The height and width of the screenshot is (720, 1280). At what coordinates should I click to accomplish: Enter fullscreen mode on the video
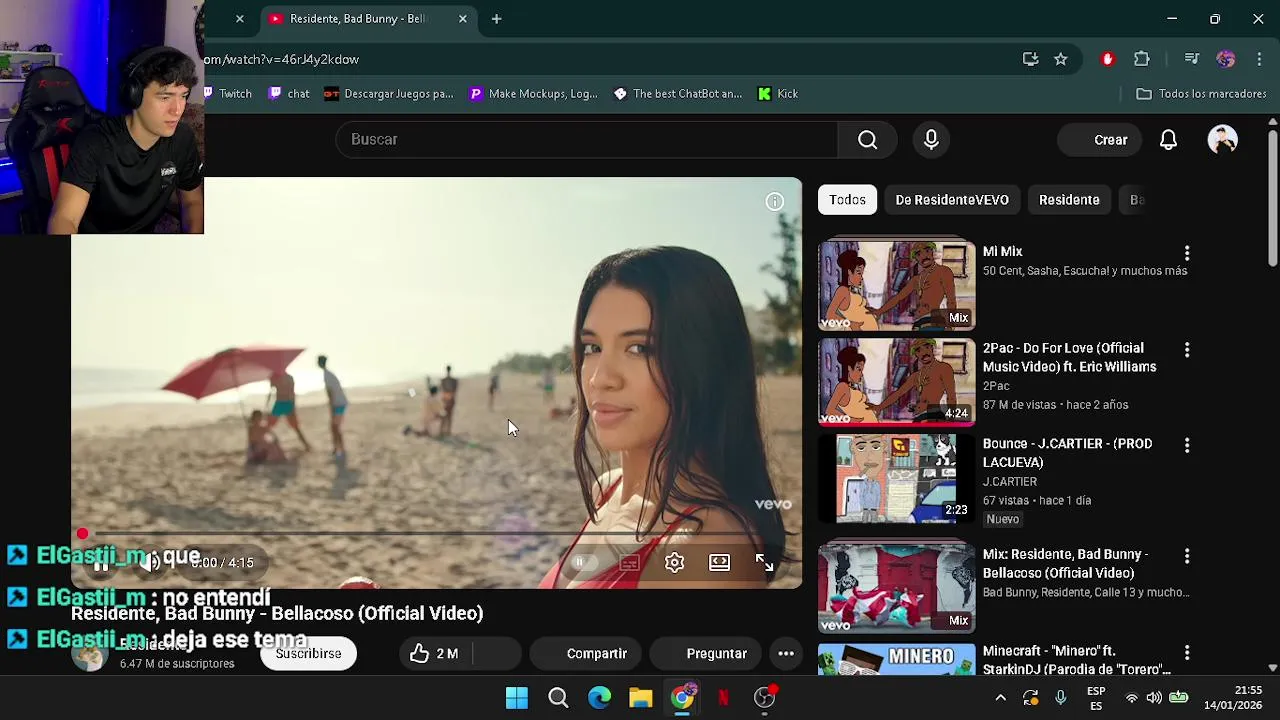[x=764, y=563]
